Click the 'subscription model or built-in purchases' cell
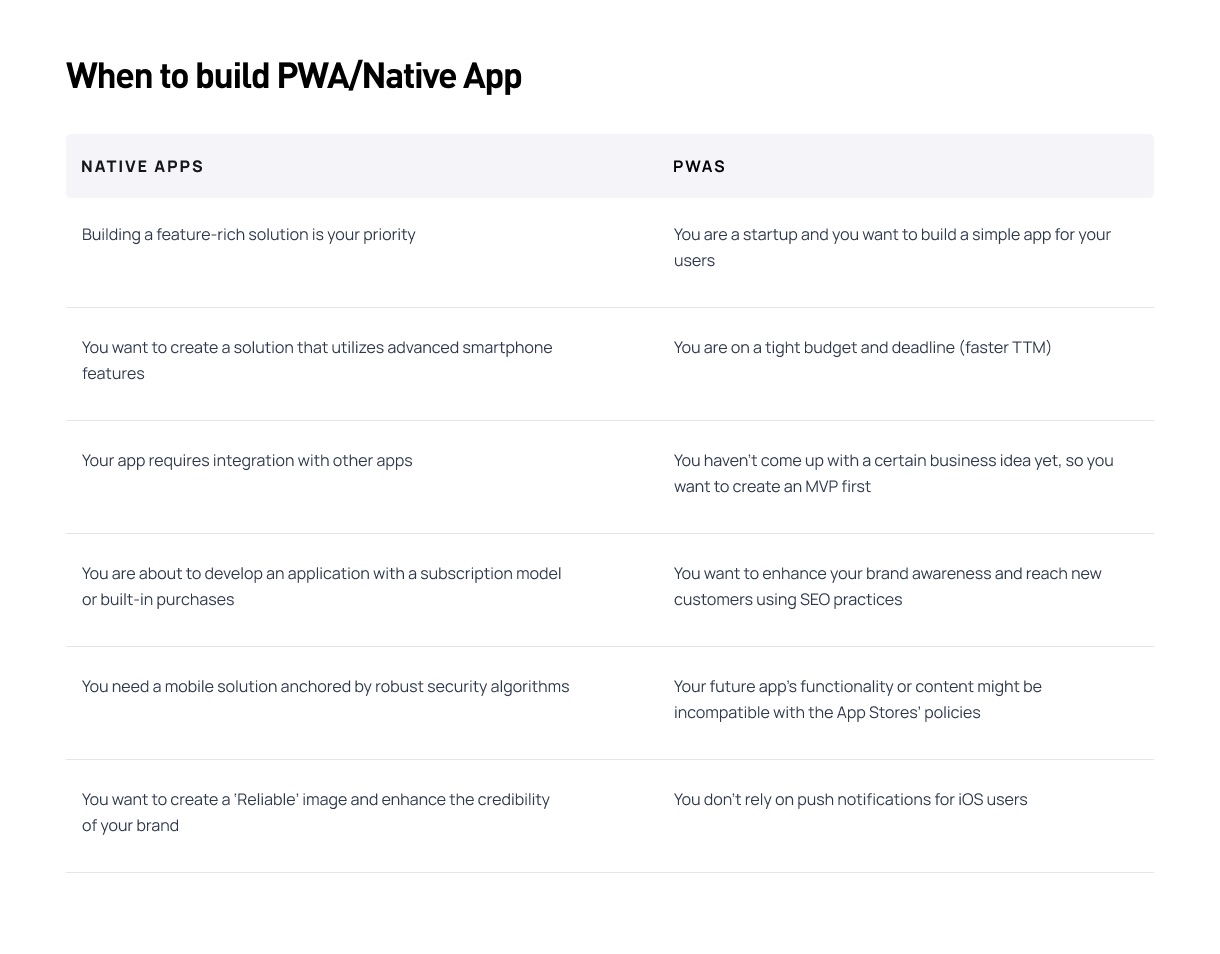The width and height of the screenshot is (1220, 954). [321, 586]
